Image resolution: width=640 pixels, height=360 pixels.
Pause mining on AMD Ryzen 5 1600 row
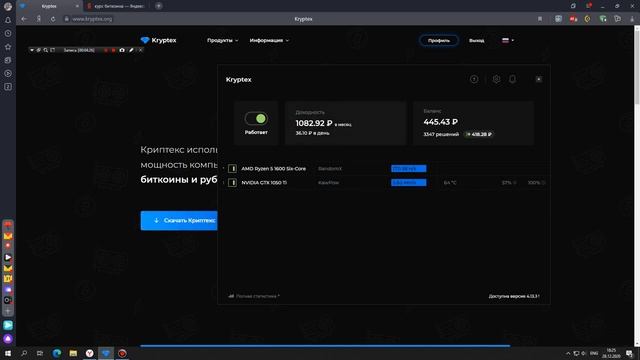[232, 169]
